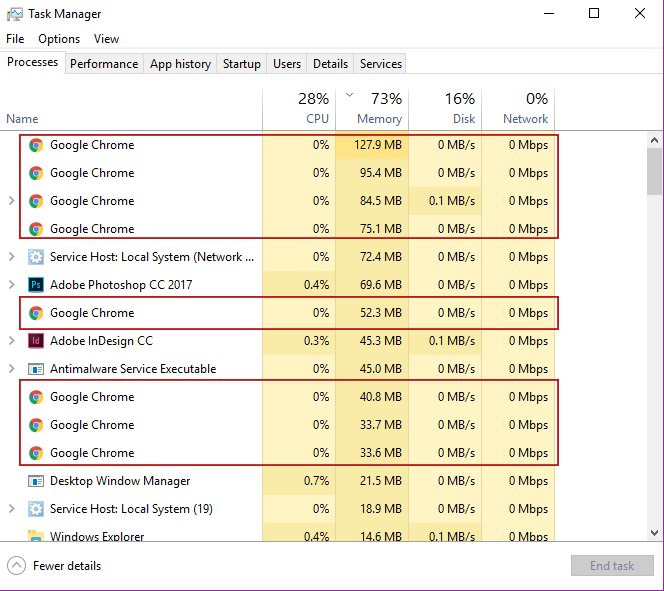Switch to the Details tab
This screenshot has height=591, width=664.
[x=330, y=64]
